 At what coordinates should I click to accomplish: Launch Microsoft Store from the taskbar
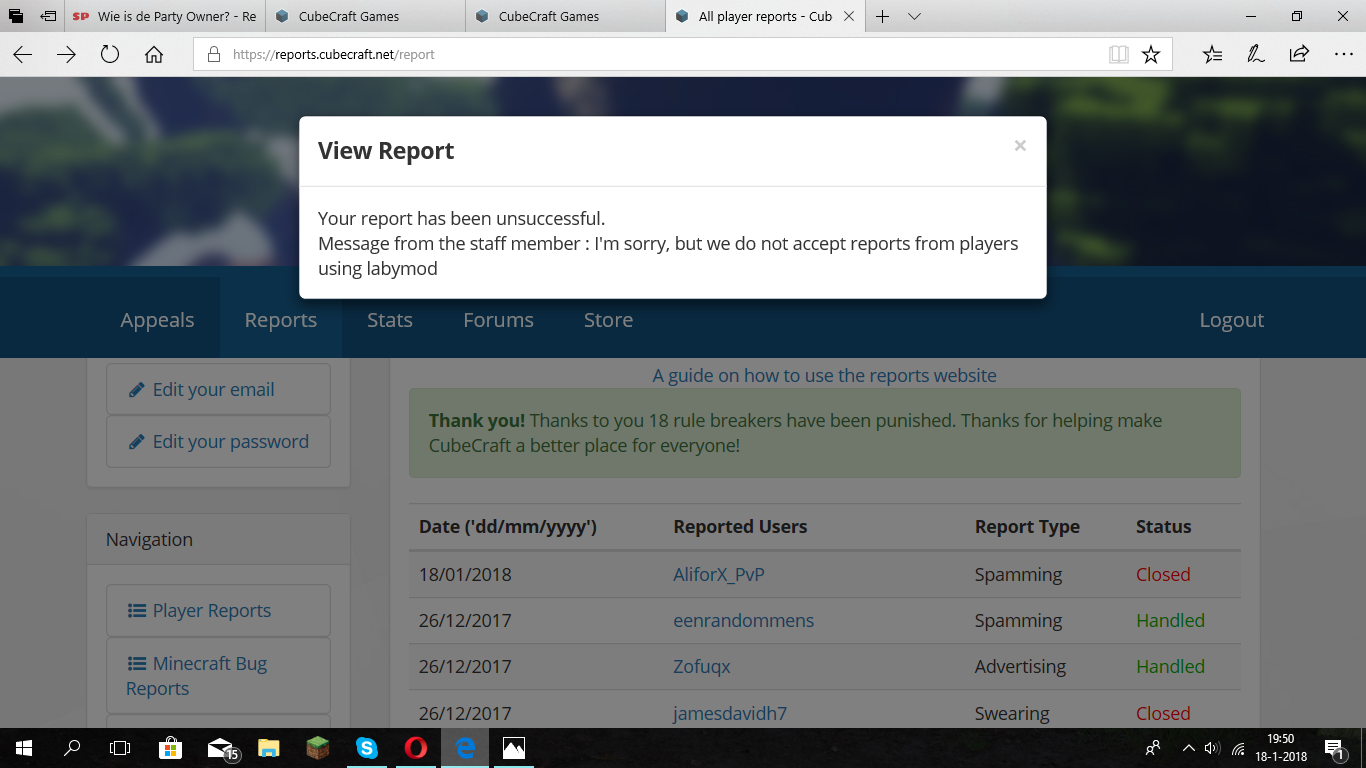point(171,748)
